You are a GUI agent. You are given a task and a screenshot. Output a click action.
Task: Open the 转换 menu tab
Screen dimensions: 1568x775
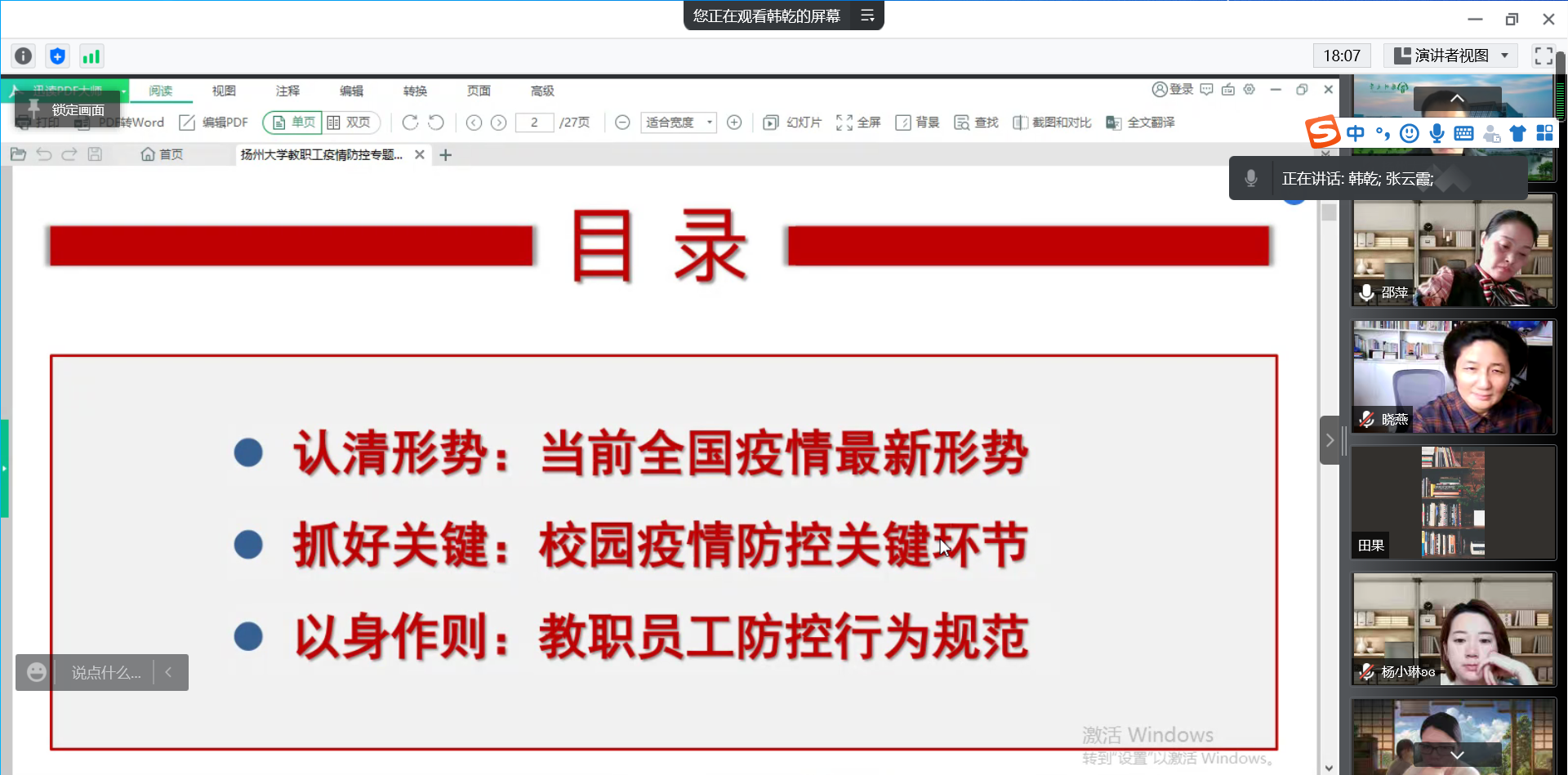[x=415, y=91]
